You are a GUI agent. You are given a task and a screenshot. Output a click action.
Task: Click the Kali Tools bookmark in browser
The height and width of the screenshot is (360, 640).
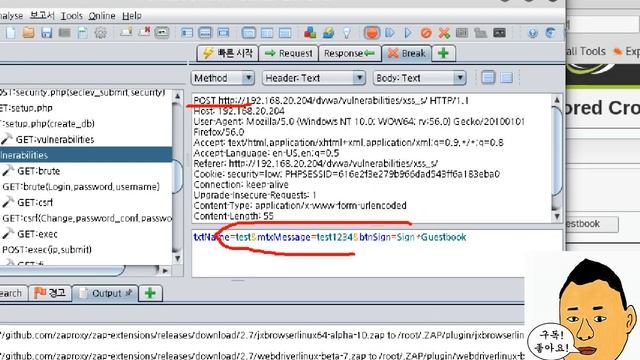pos(585,51)
